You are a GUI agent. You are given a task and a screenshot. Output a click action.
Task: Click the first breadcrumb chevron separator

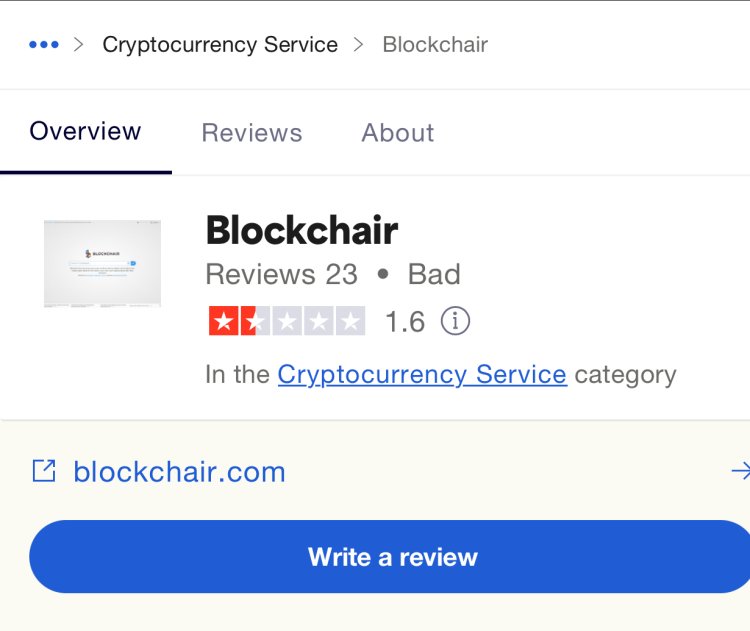click(79, 45)
